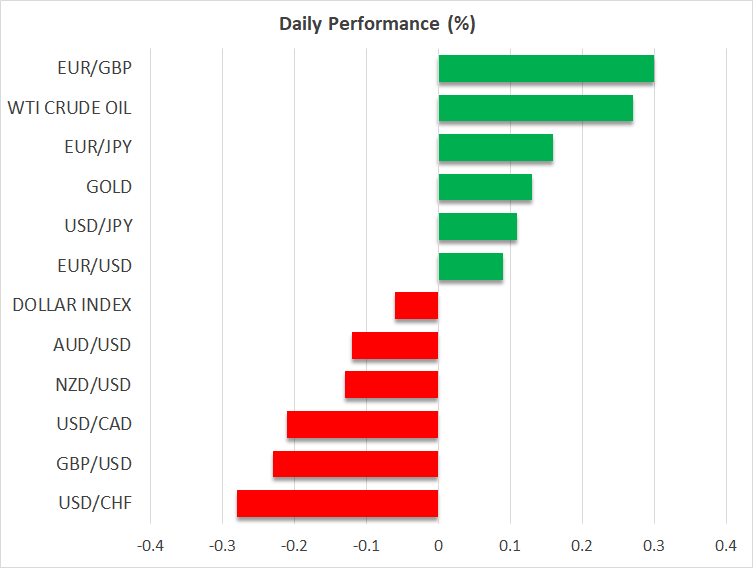This screenshot has width=753, height=568.
Task: Select the USD/CHF axis label
Action: click(95, 503)
